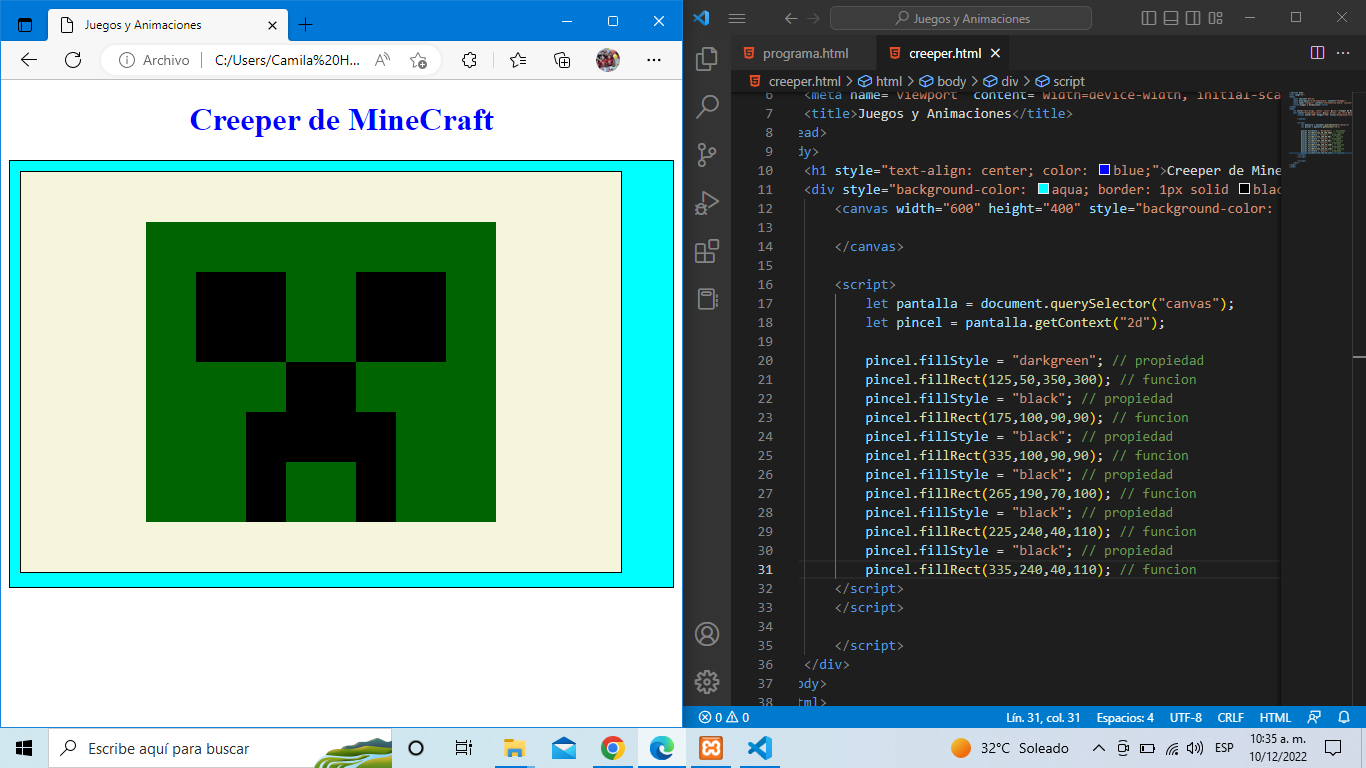Launch XAMPP from the taskbar

coord(711,748)
